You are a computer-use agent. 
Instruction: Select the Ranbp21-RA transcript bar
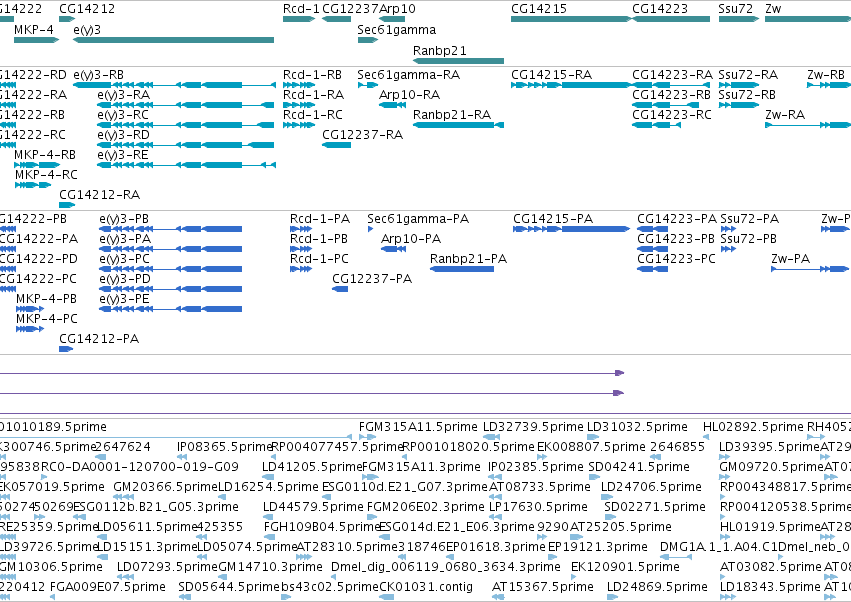[x=459, y=125]
